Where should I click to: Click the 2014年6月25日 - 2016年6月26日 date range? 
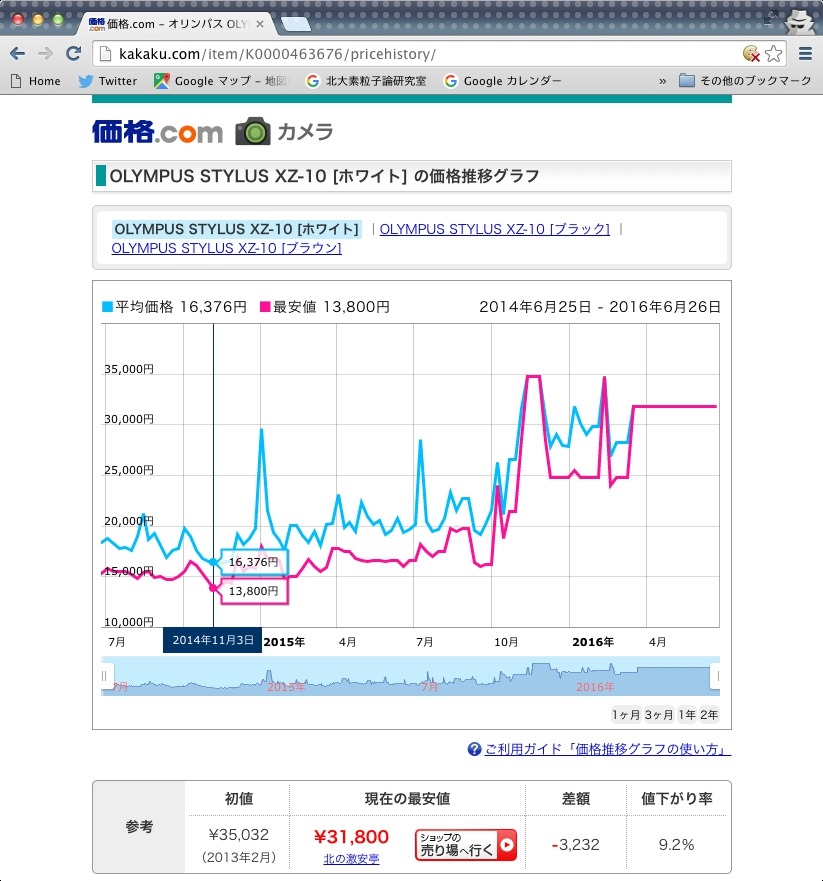point(599,307)
